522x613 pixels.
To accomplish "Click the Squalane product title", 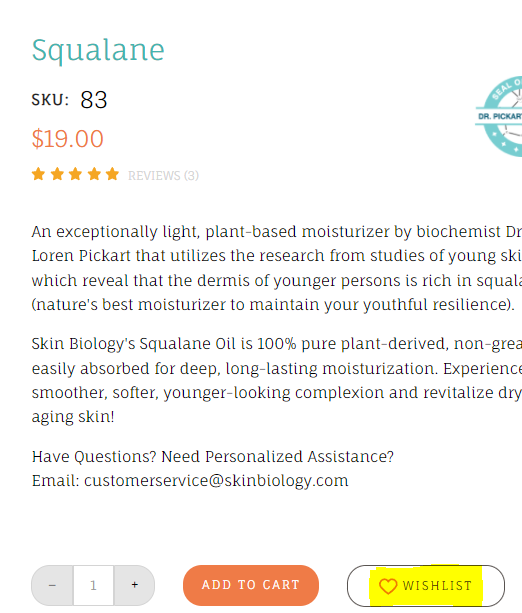I will pyautogui.click(x=98, y=50).
